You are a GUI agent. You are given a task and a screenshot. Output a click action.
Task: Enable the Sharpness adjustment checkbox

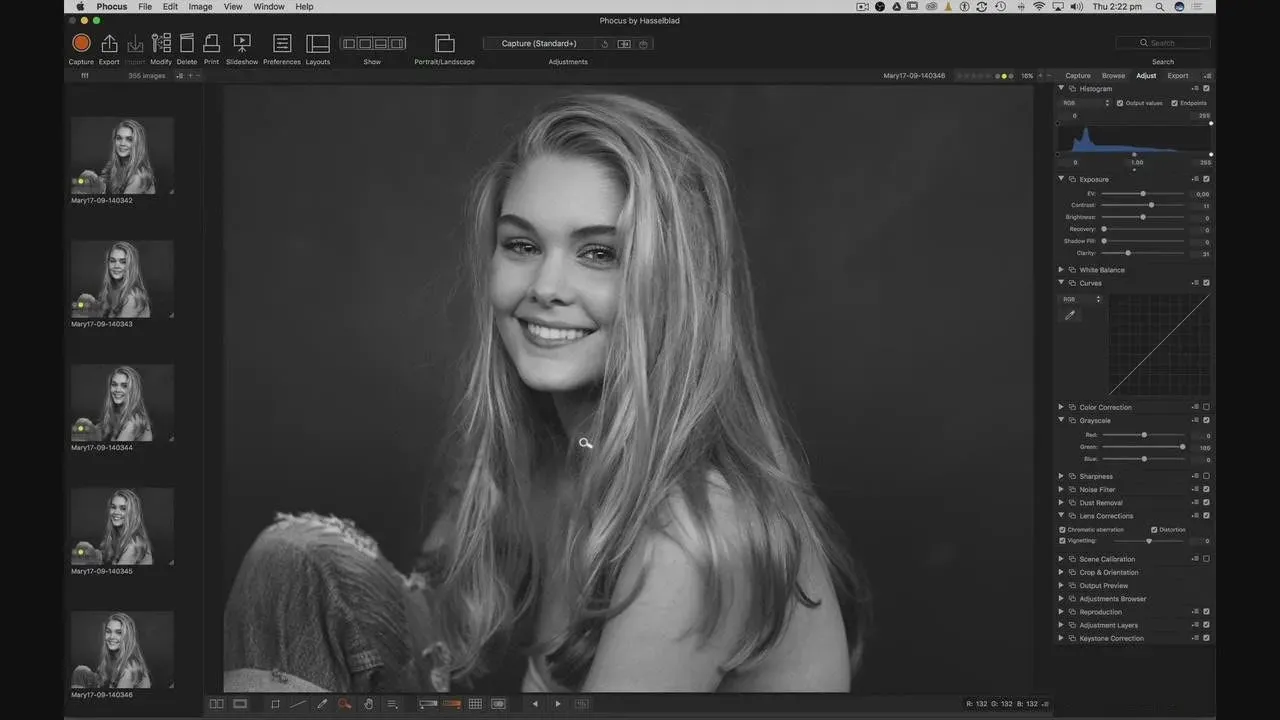pos(1206,476)
